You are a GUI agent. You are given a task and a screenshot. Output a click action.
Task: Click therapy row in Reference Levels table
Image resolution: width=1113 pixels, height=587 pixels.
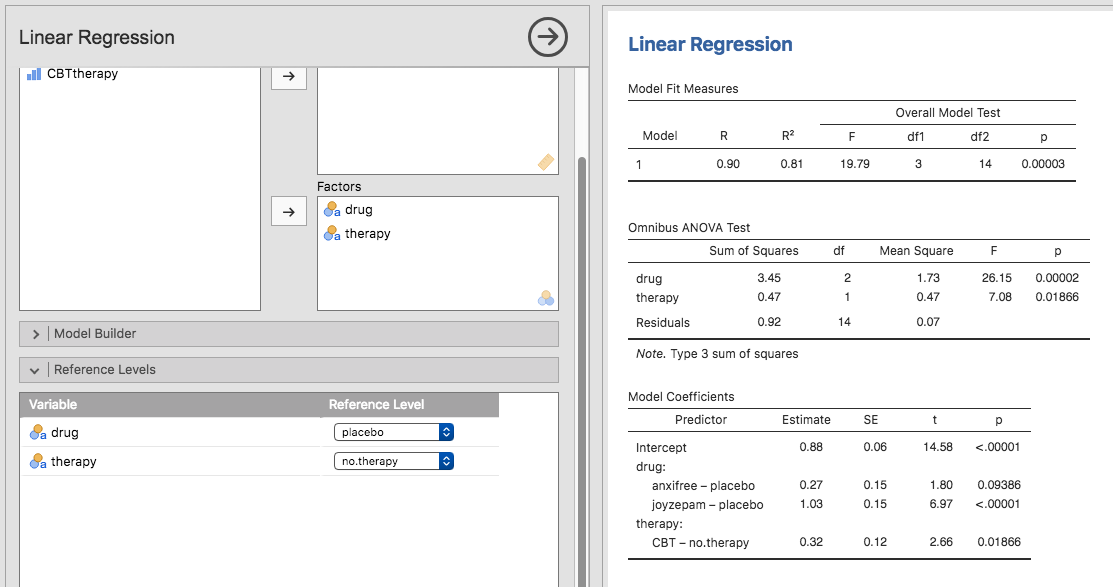(259, 461)
